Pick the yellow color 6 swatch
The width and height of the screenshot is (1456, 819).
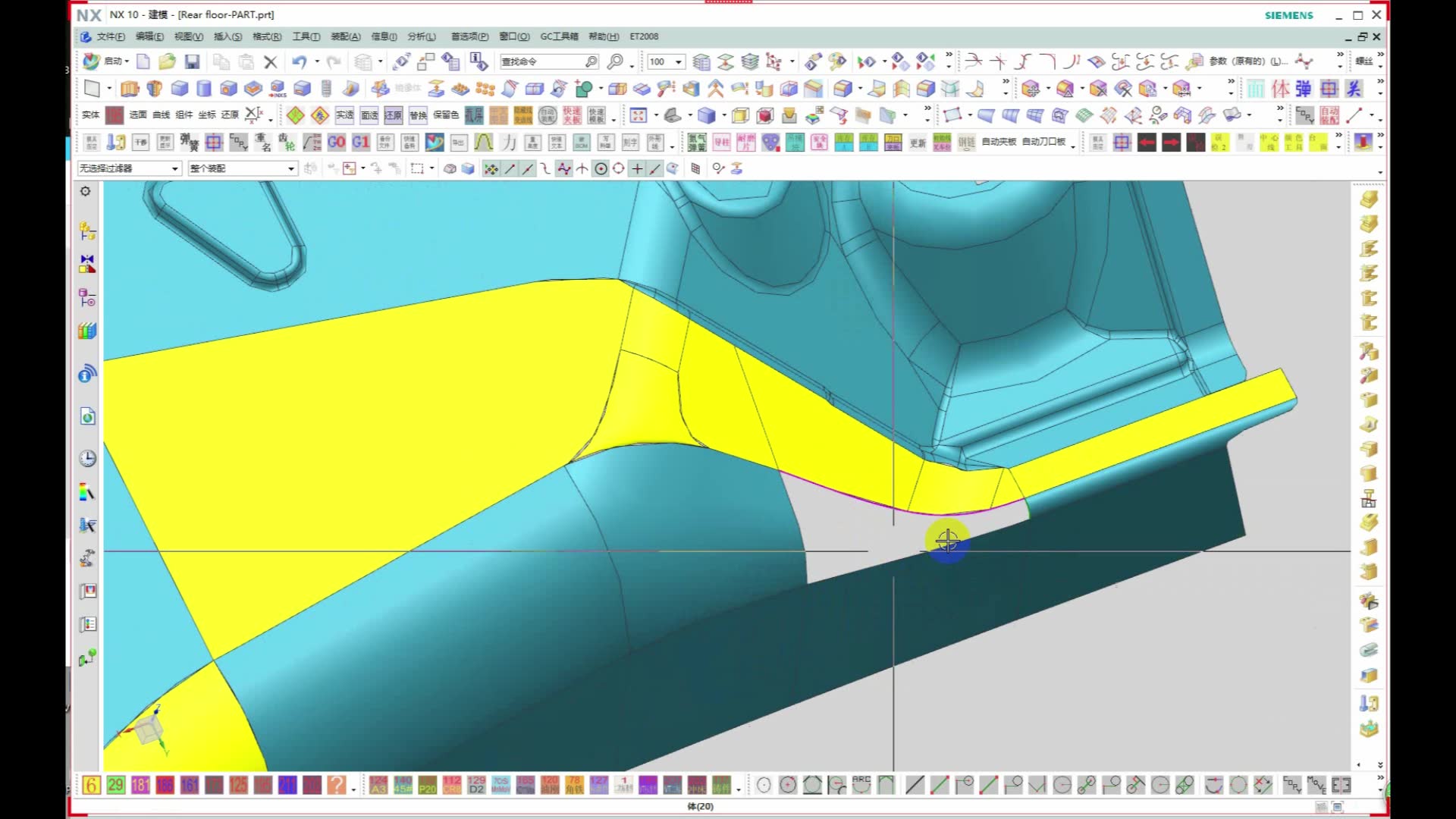(x=91, y=785)
